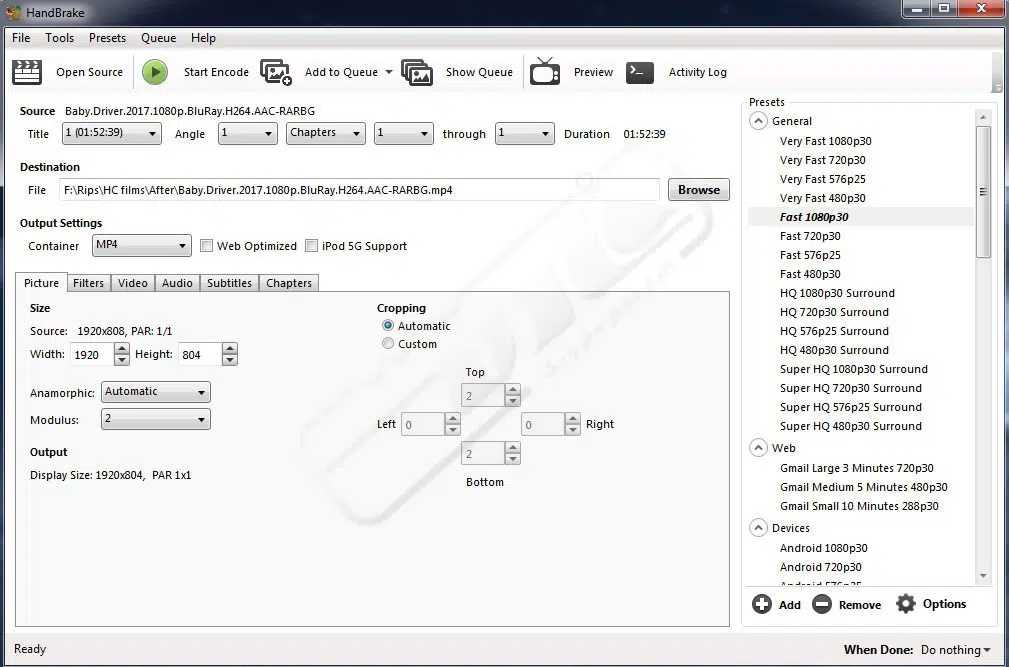
Task: Toggle the iPod 5G Support checkbox
Action: pyautogui.click(x=312, y=246)
